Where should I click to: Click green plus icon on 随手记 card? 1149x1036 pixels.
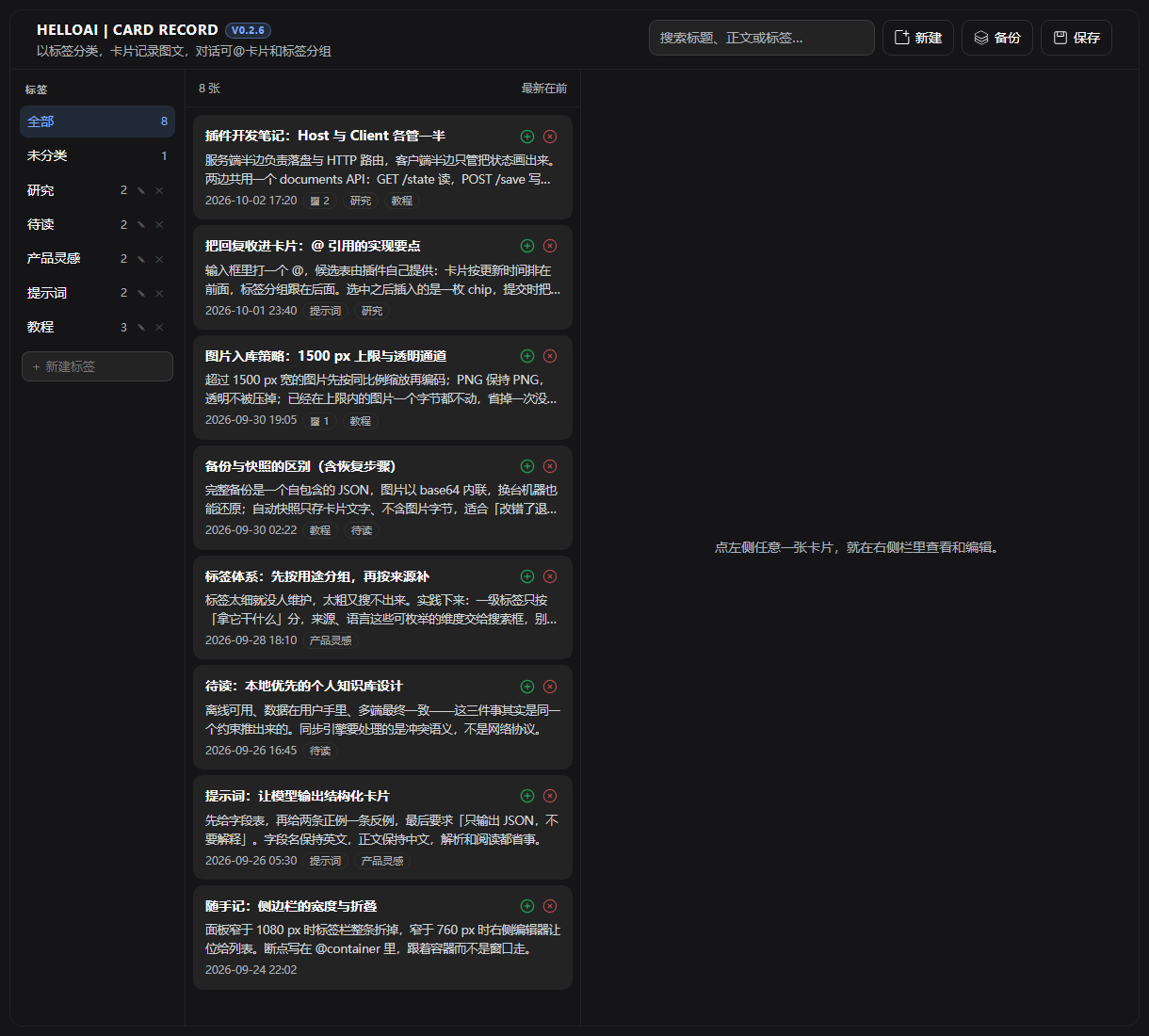[x=527, y=906]
